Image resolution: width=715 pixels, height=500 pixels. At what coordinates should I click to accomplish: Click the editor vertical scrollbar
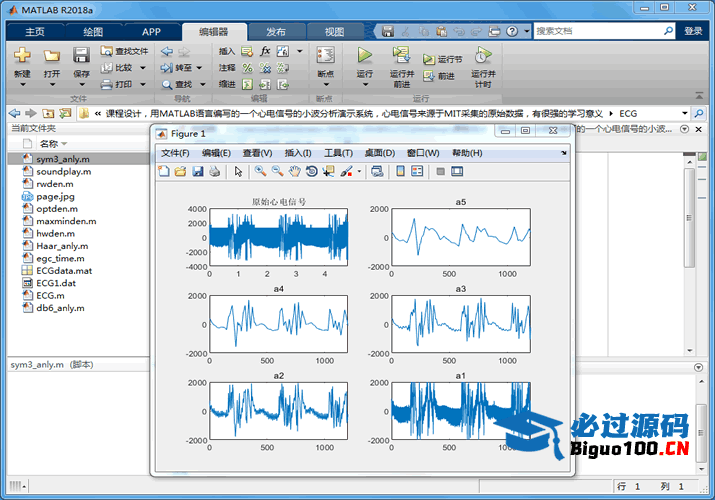[x=689, y=218]
